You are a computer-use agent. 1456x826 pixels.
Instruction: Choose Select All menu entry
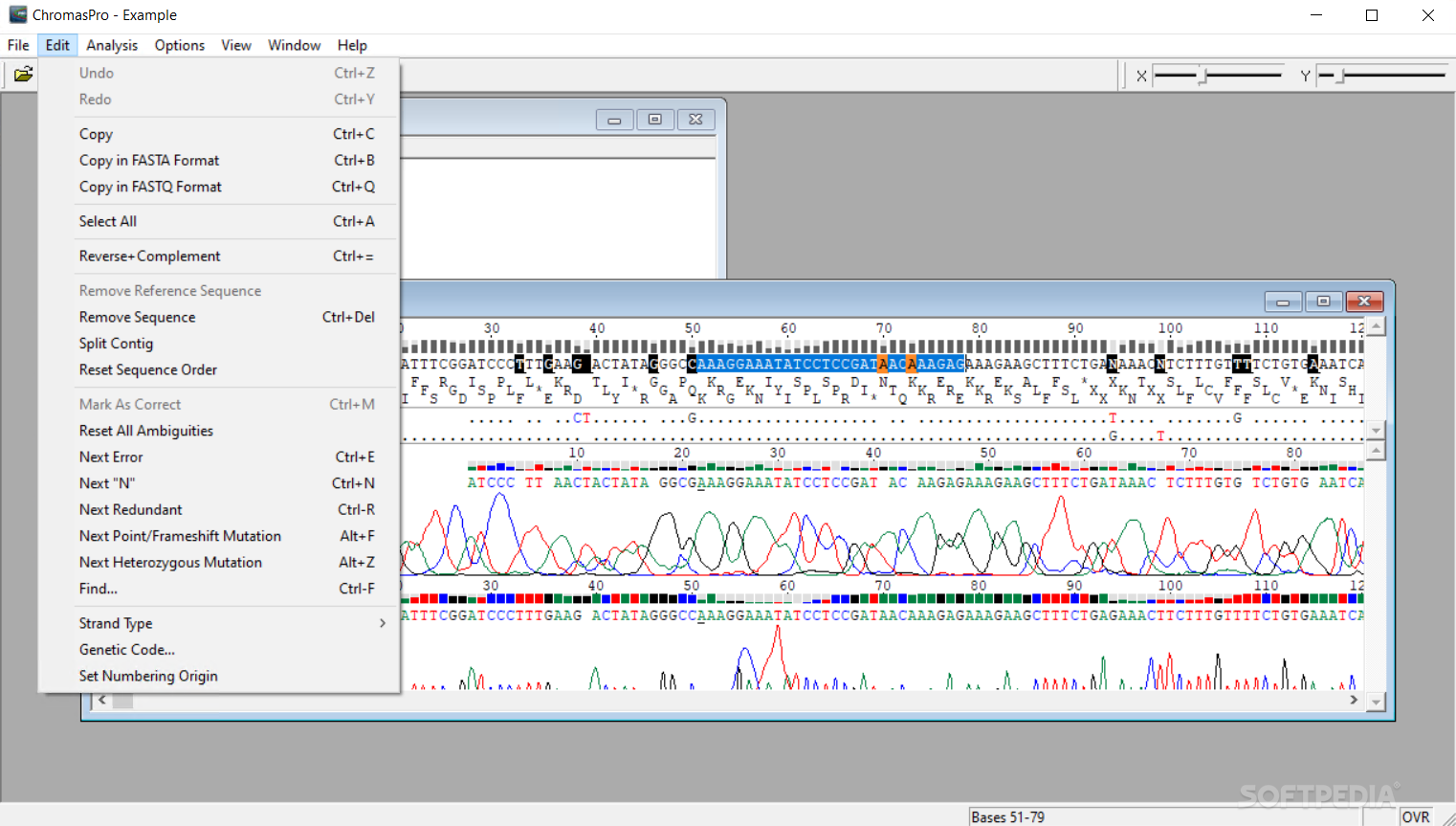pos(219,221)
